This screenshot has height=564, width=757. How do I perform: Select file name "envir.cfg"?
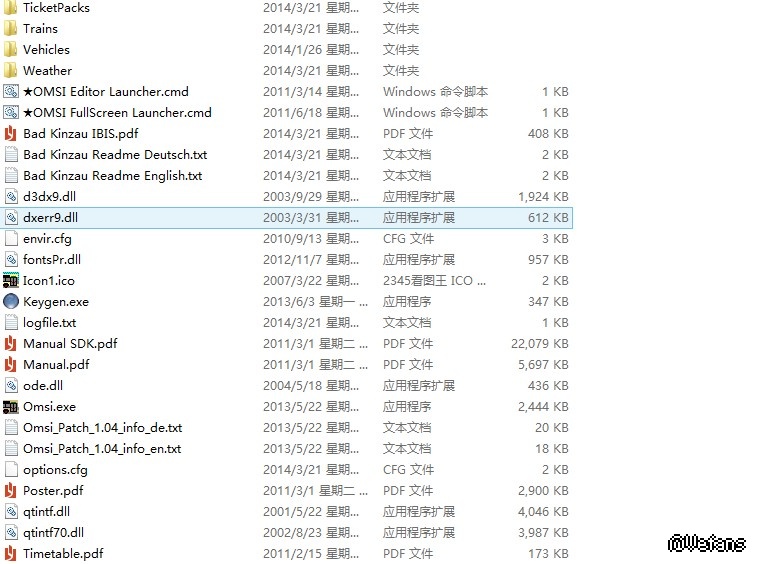tap(47, 239)
